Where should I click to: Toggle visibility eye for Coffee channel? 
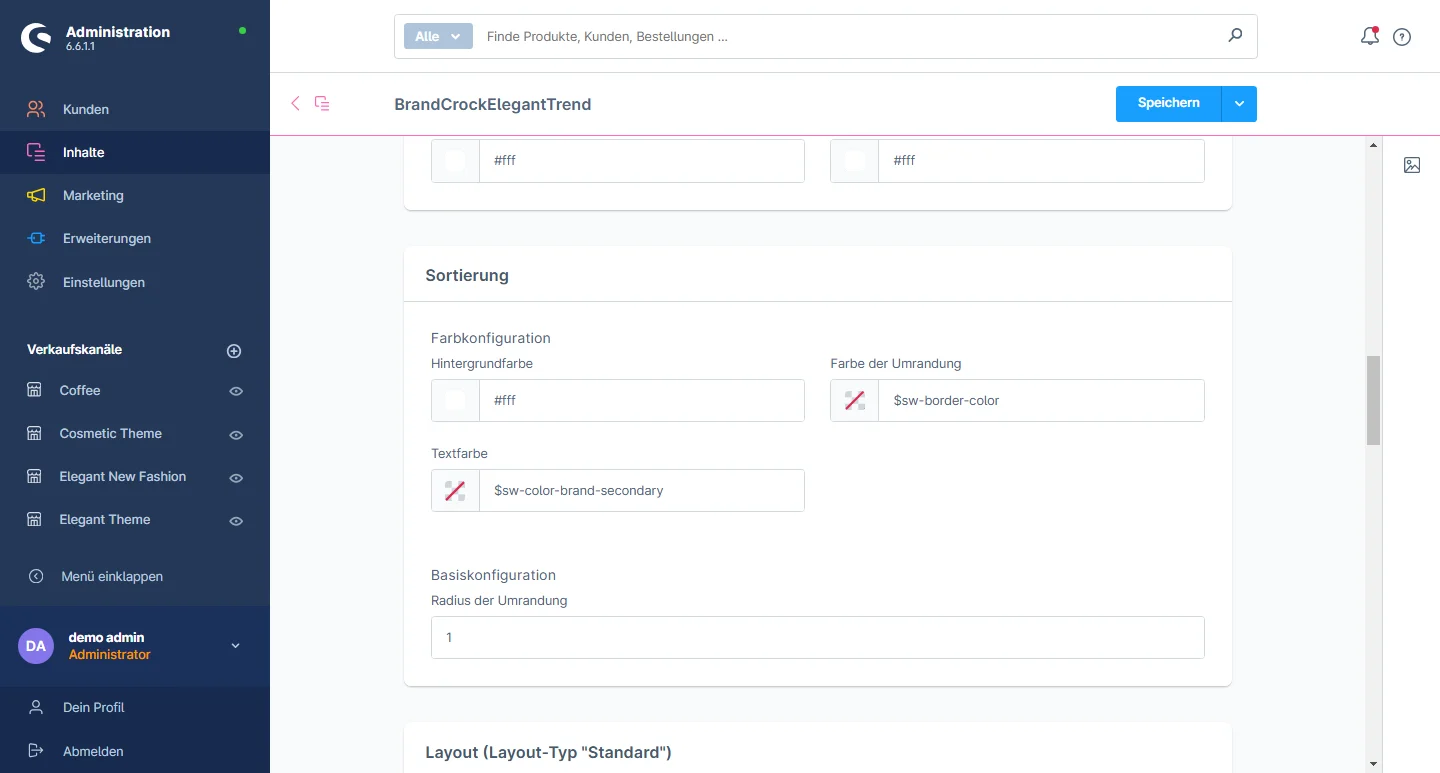coord(236,391)
